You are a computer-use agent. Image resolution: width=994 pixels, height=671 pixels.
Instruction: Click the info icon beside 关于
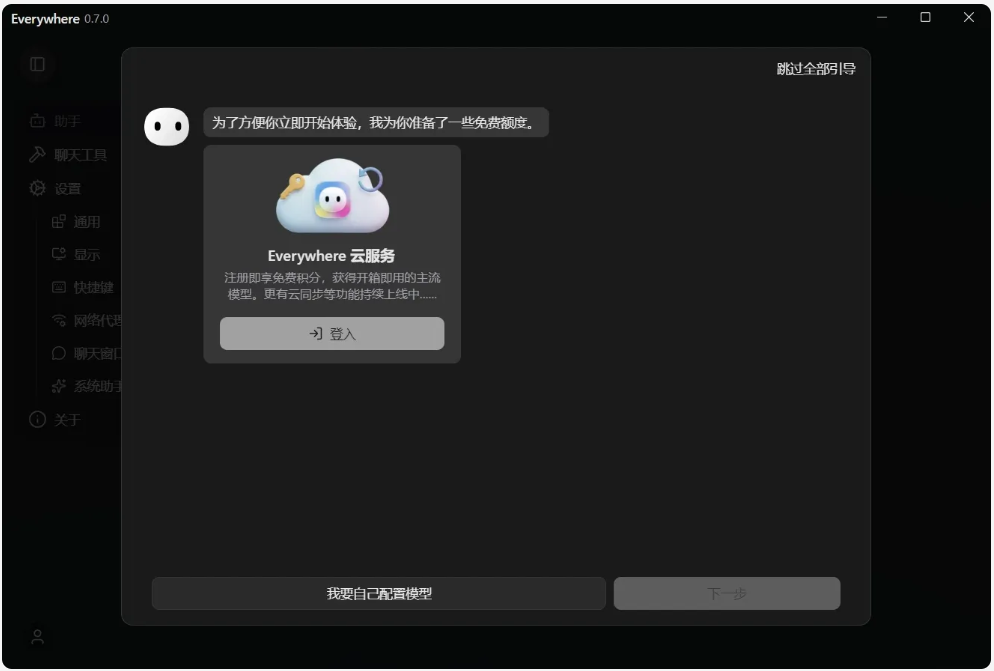point(37,419)
